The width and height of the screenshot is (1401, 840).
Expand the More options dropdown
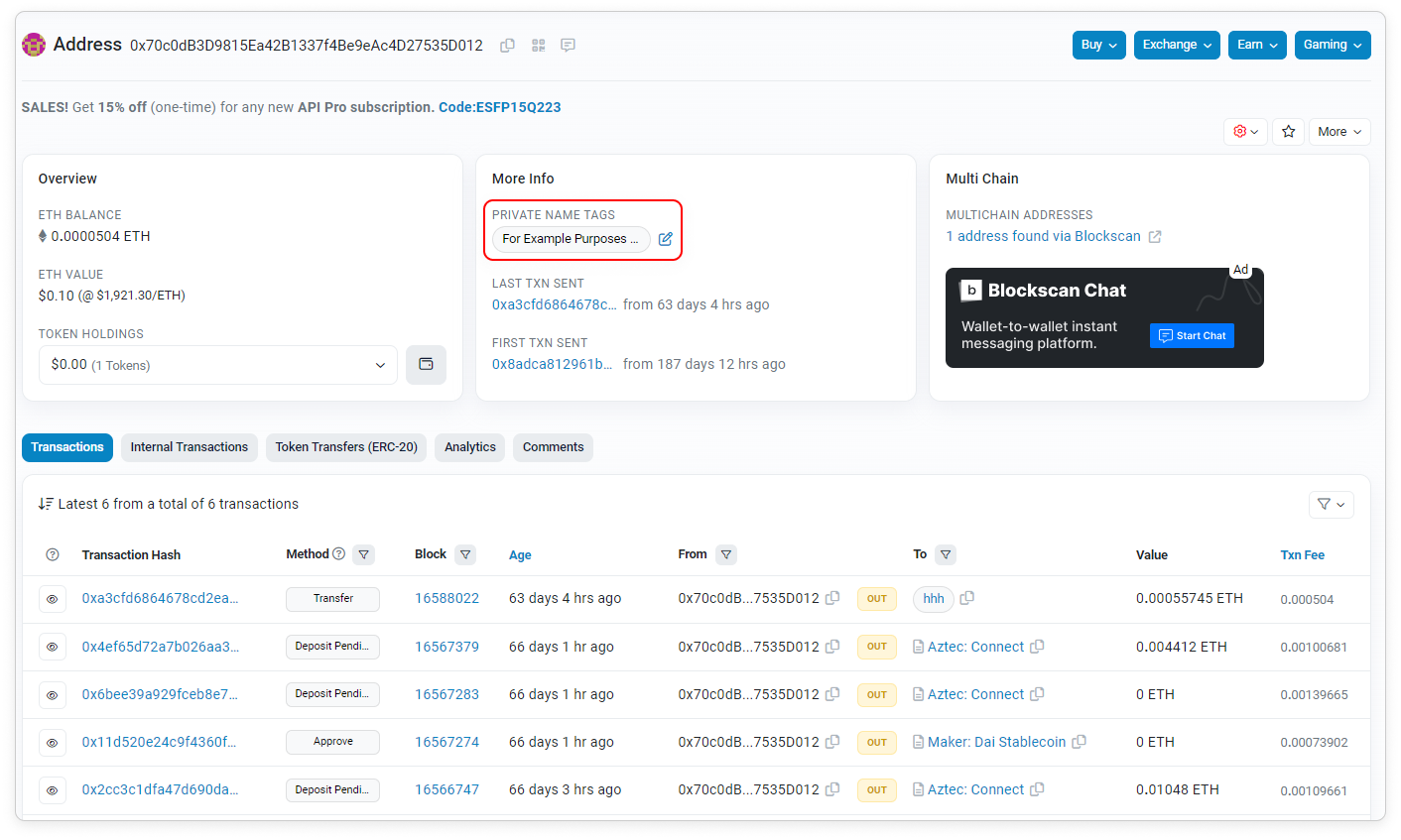[x=1338, y=132]
